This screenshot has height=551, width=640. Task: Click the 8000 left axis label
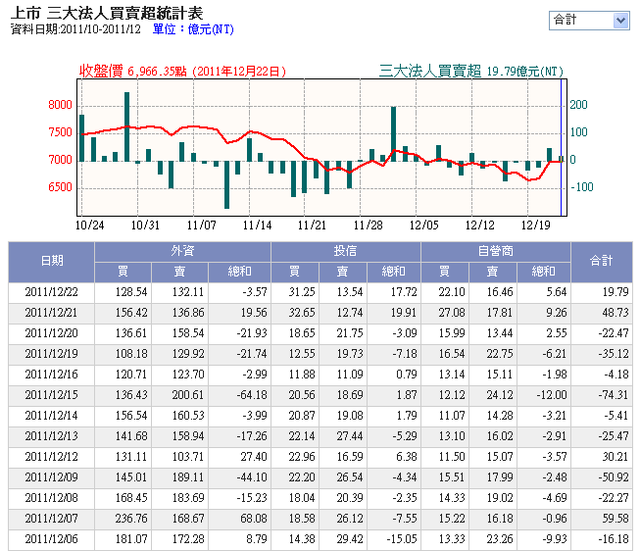click(x=60, y=105)
